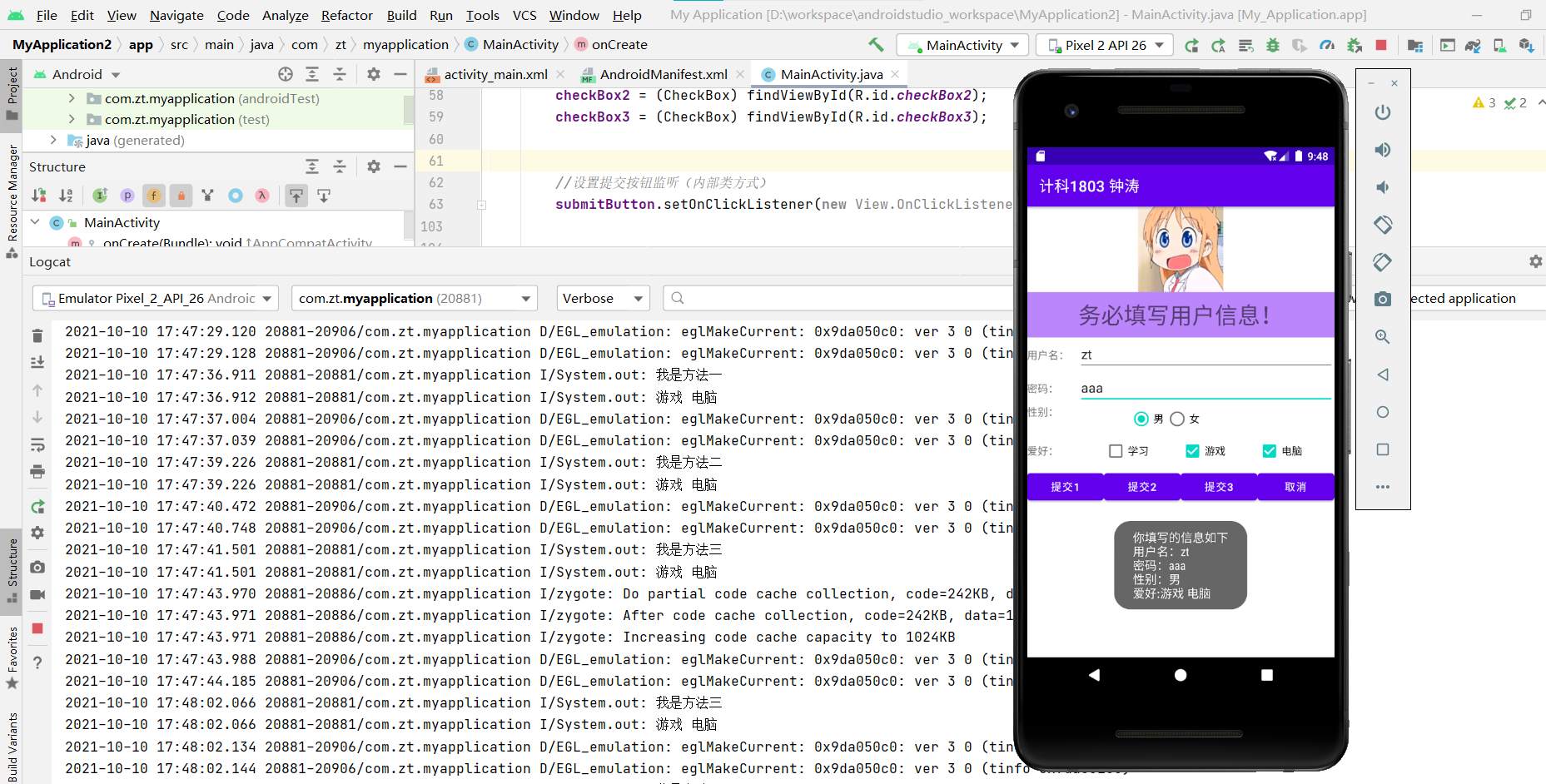
Task: Open emulator extended controls (three dots)
Action: pos(1383,487)
